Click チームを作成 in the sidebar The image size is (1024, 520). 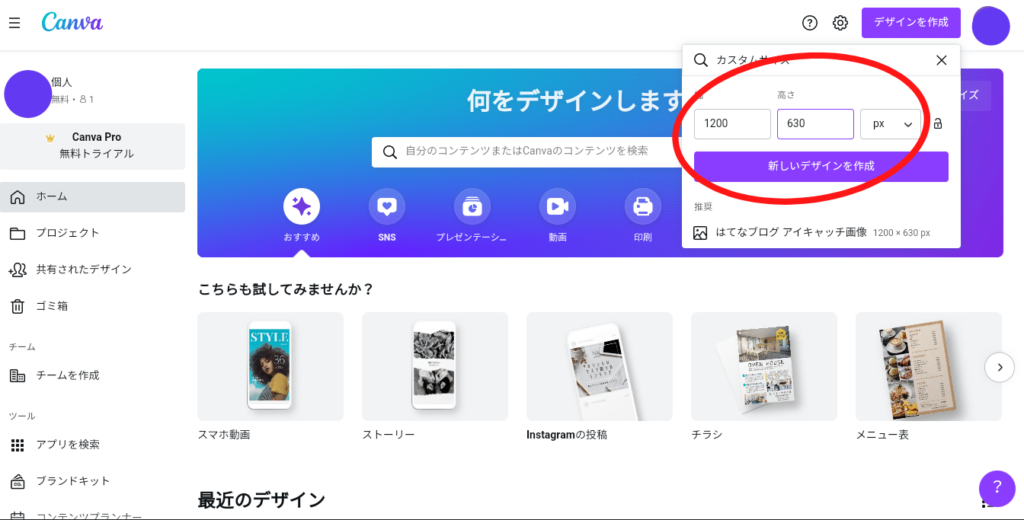tap(92, 376)
